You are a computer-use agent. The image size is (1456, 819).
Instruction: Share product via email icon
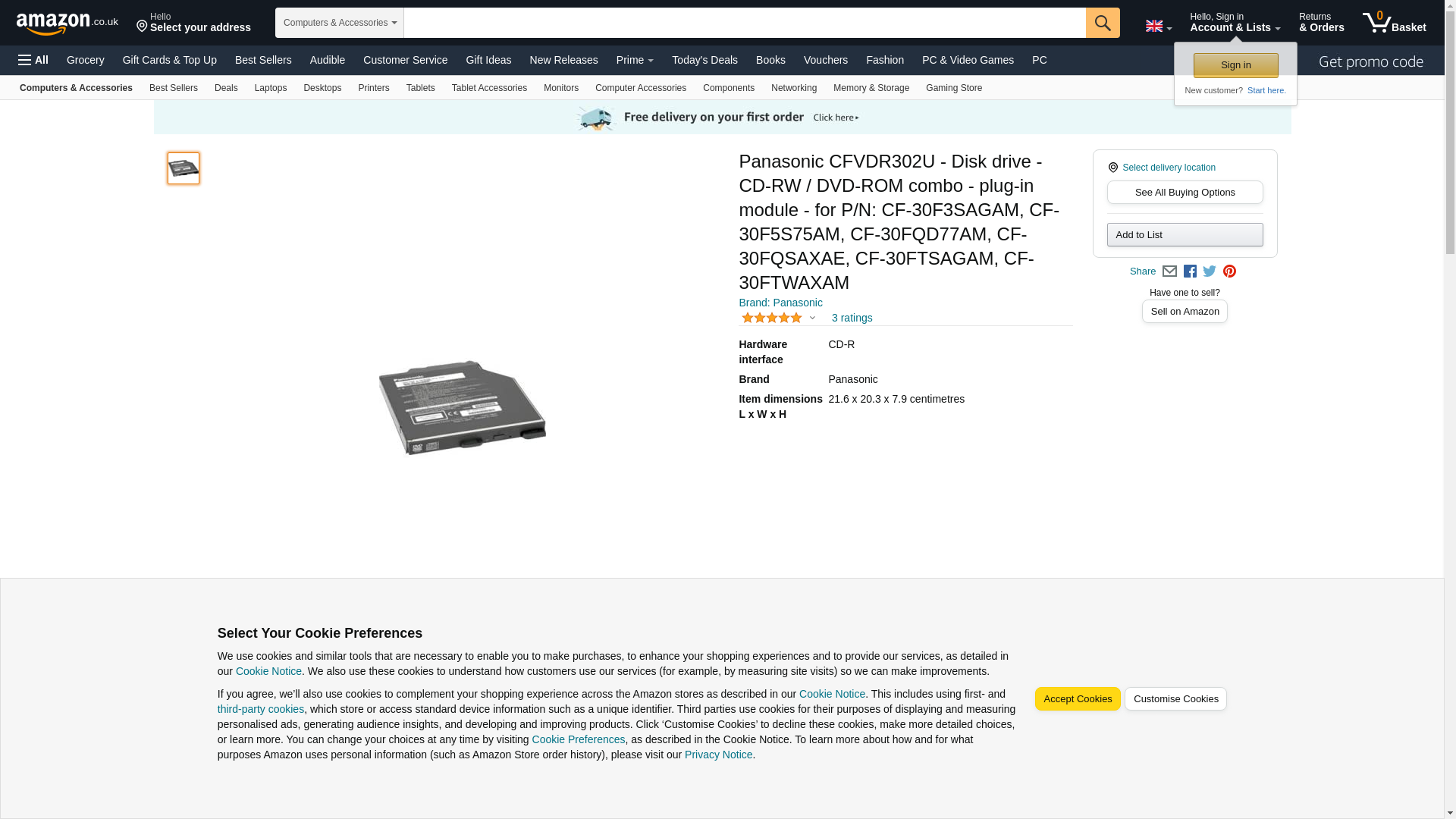click(x=1169, y=271)
